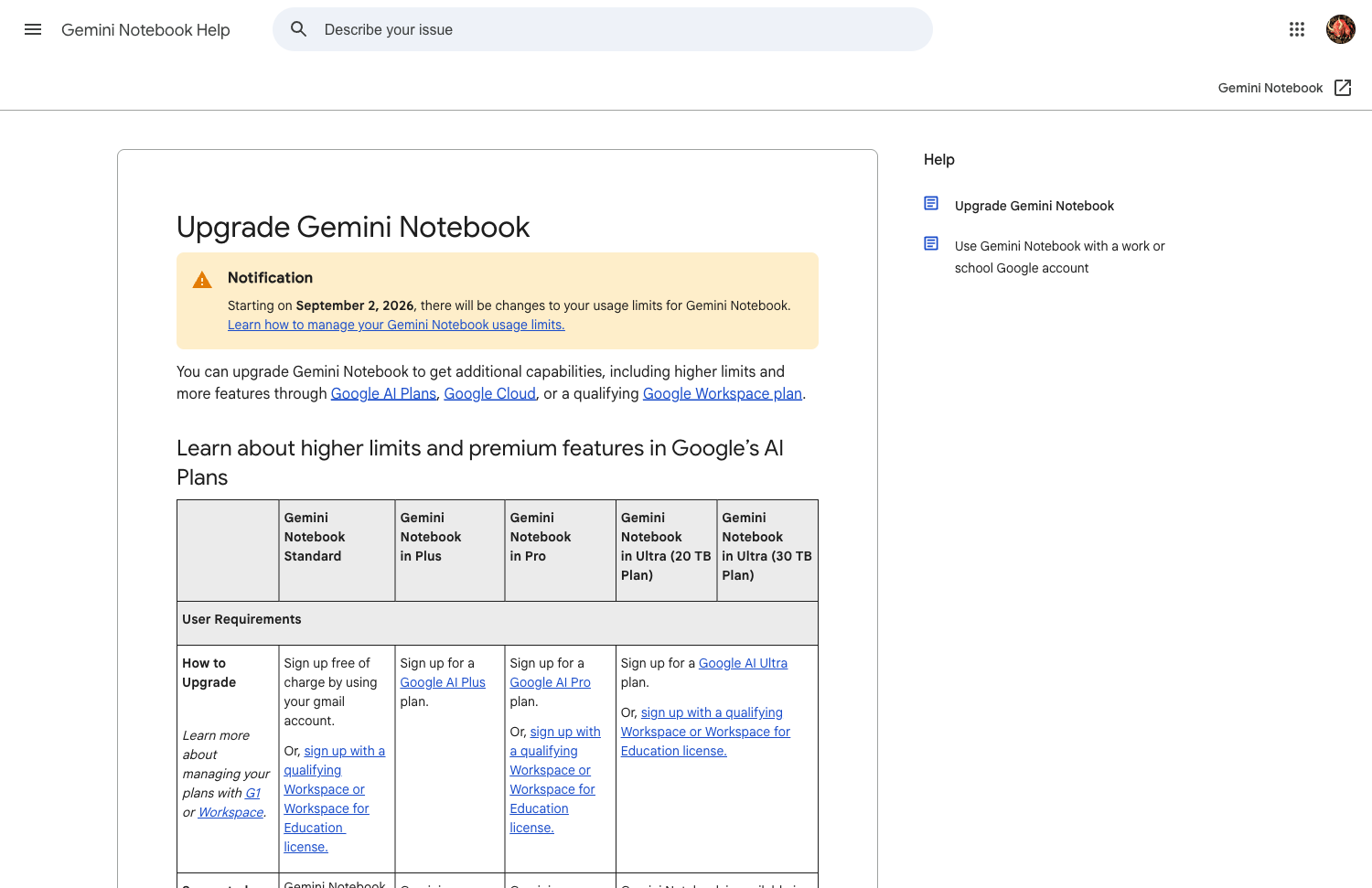This screenshot has height=888, width=1372.
Task: Click the User Requirements table row
Action: pyautogui.click(x=498, y=623)
